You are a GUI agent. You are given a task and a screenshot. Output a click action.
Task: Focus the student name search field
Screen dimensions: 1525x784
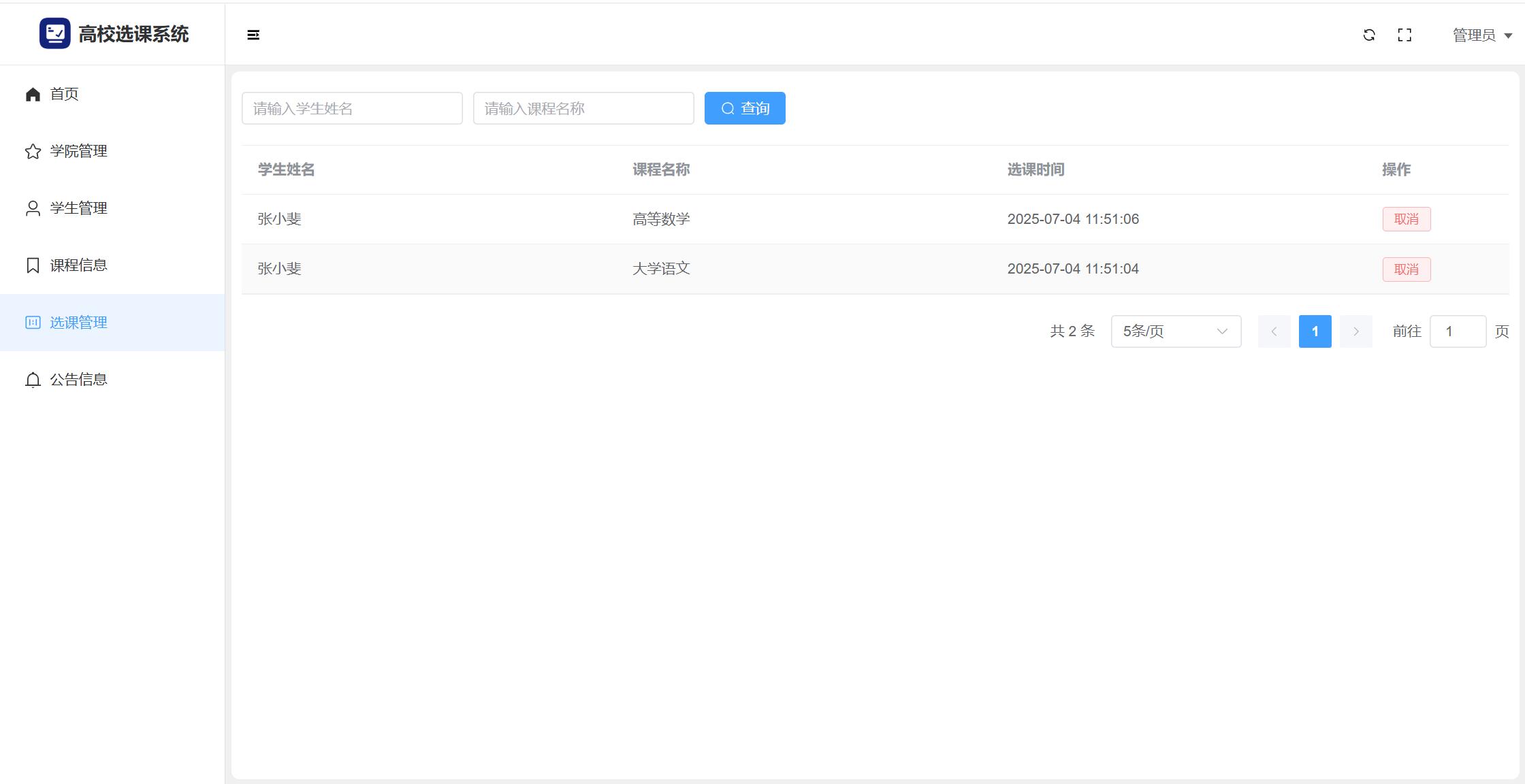352,108
